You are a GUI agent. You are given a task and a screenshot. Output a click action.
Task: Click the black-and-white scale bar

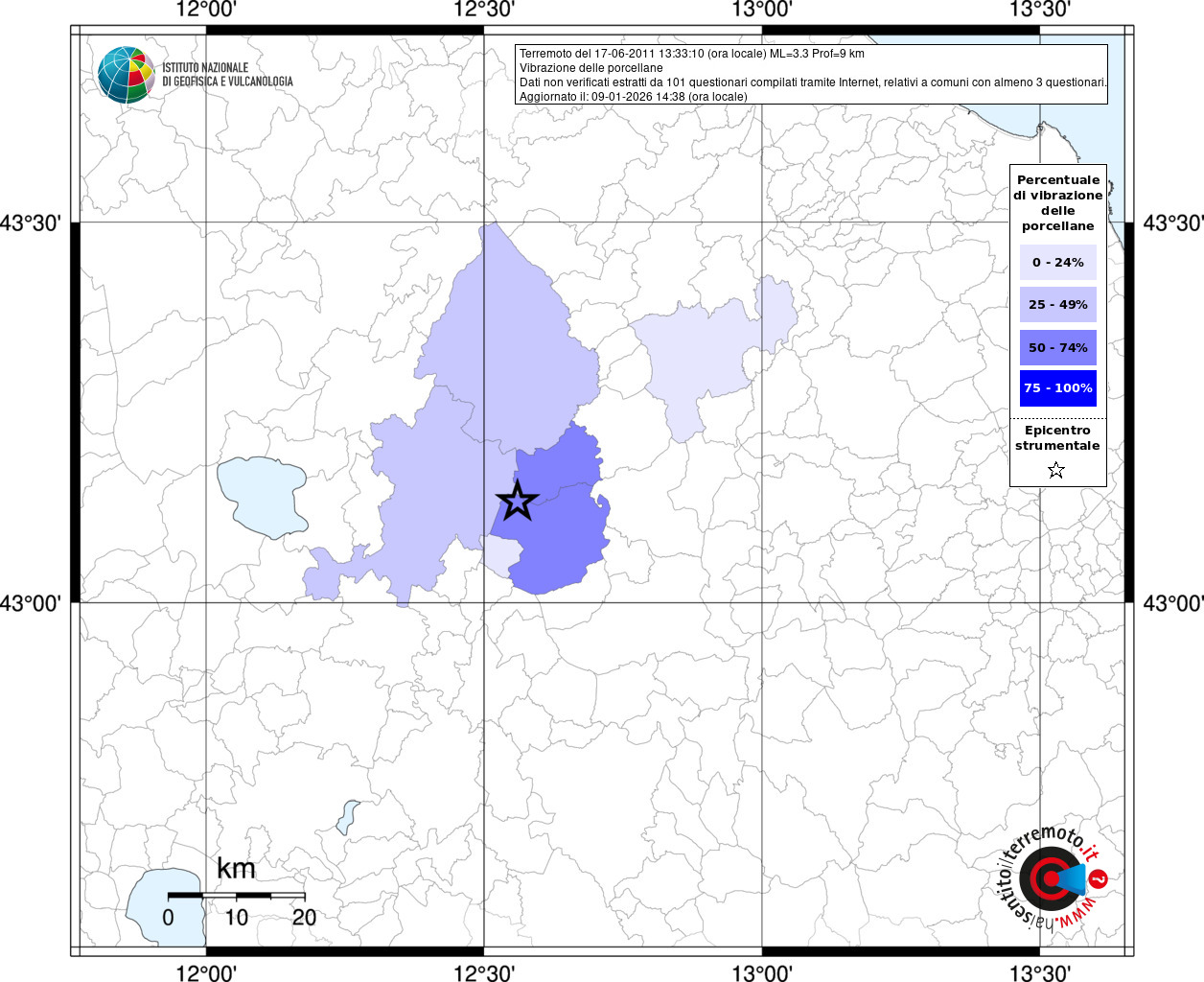pos(237,895)
